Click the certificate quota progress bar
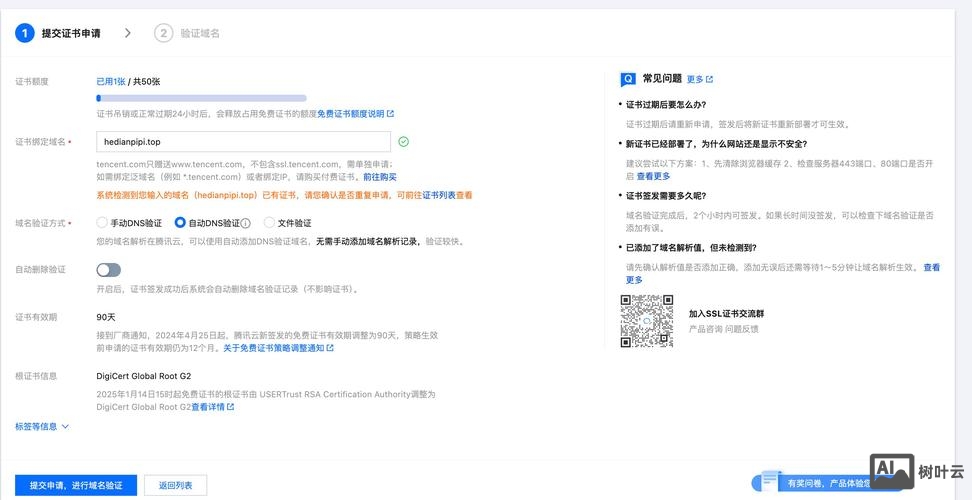Screen dimensions: 972x500 pyautogui.click(x=201, y=98)
